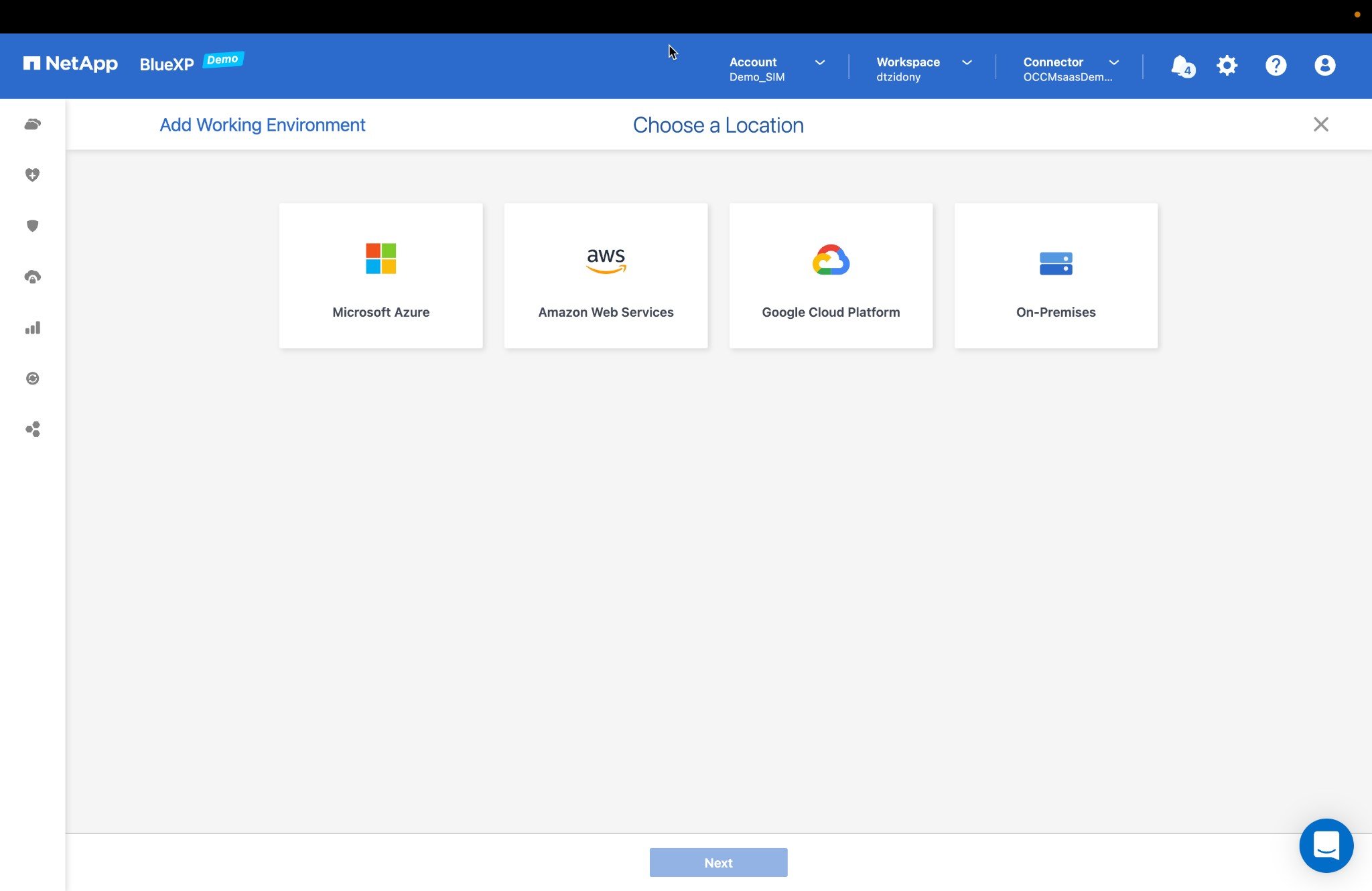Image resolution: width=1372 pixels, height=891 pixels.
Task: Open the chat support bubble
Action: coord(1326,845)
